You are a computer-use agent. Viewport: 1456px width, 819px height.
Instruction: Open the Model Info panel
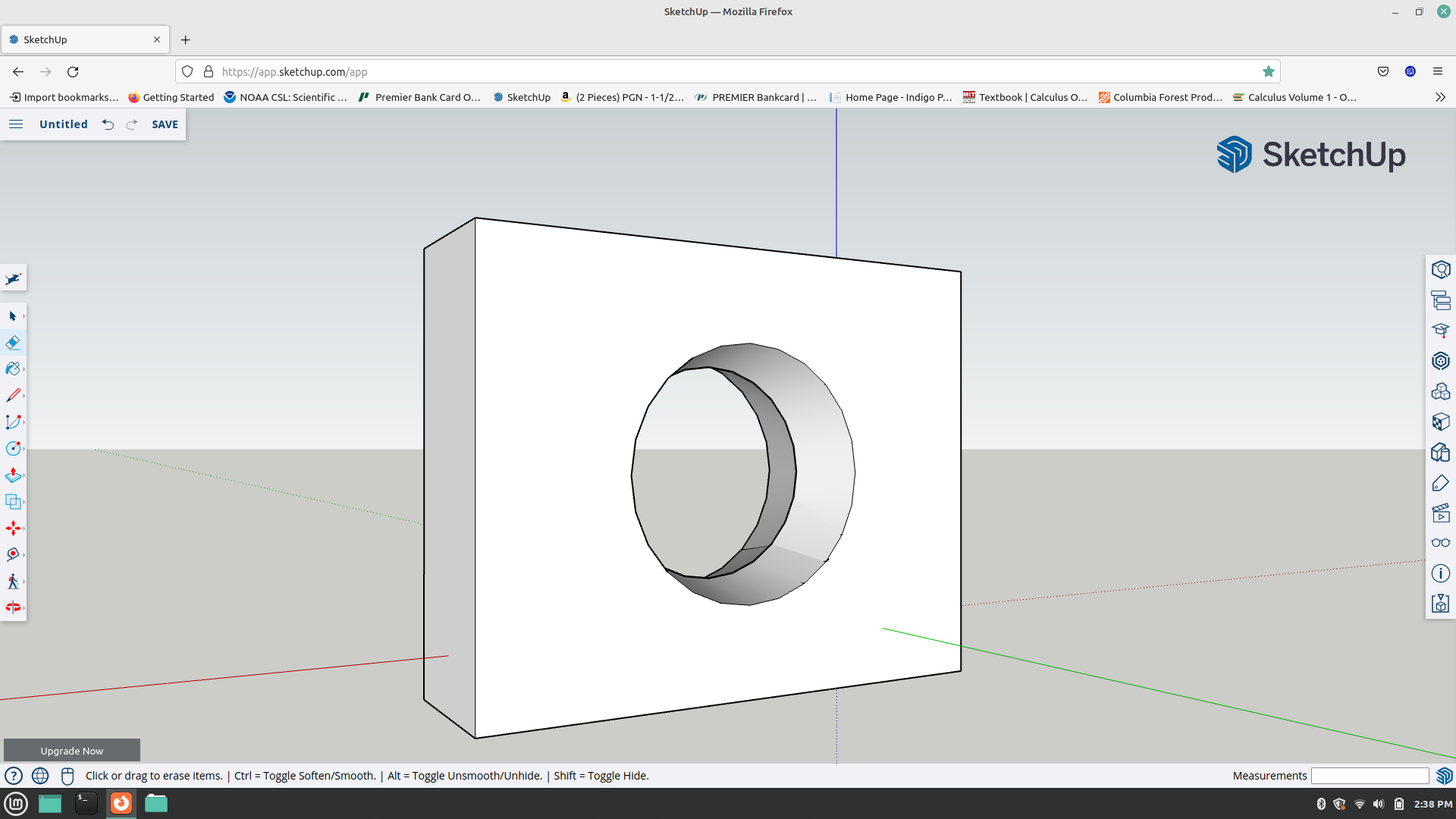click(1441, 573)
